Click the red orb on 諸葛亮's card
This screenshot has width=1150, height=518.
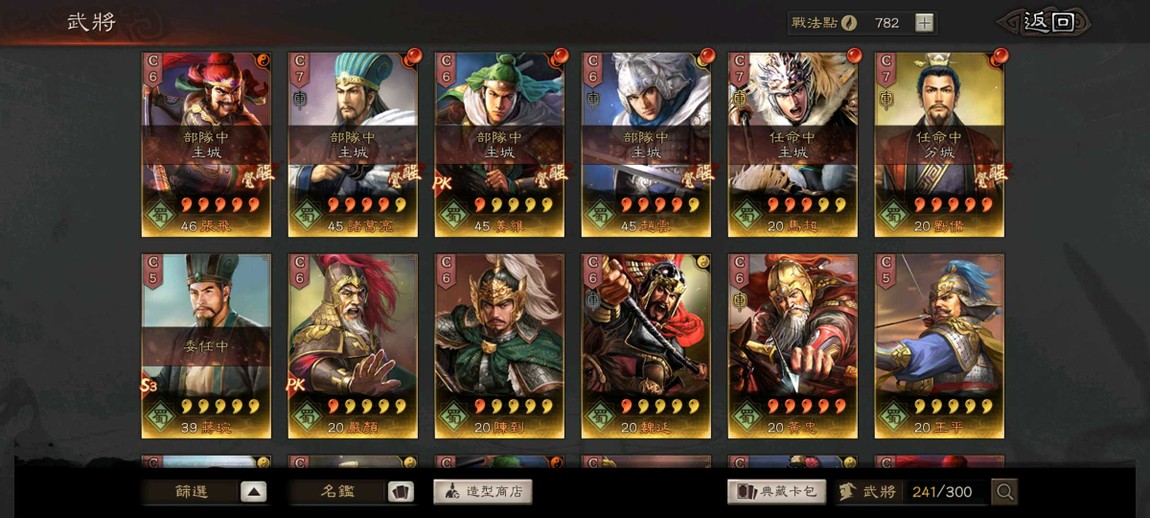[x=414, y=56]
